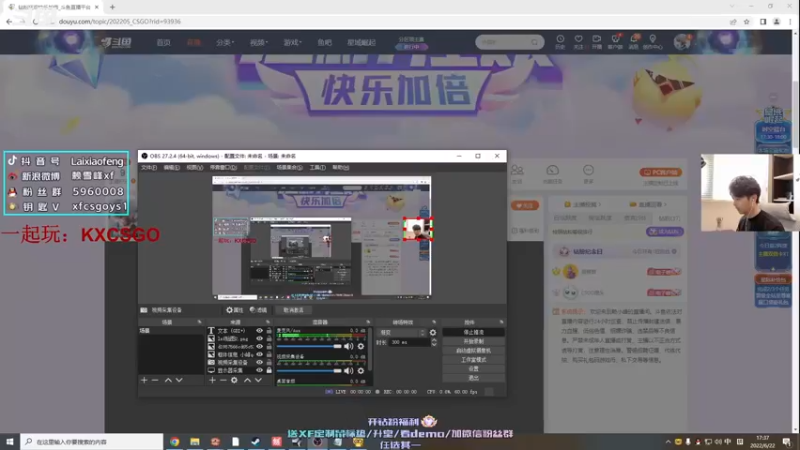Hide the 显示器采集 source
Screen dimensions: 800x450
pos(259,370)
